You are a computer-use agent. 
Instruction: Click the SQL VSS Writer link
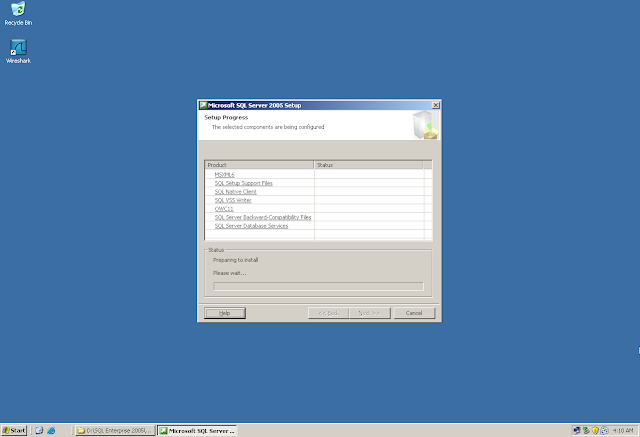[233, 200]
